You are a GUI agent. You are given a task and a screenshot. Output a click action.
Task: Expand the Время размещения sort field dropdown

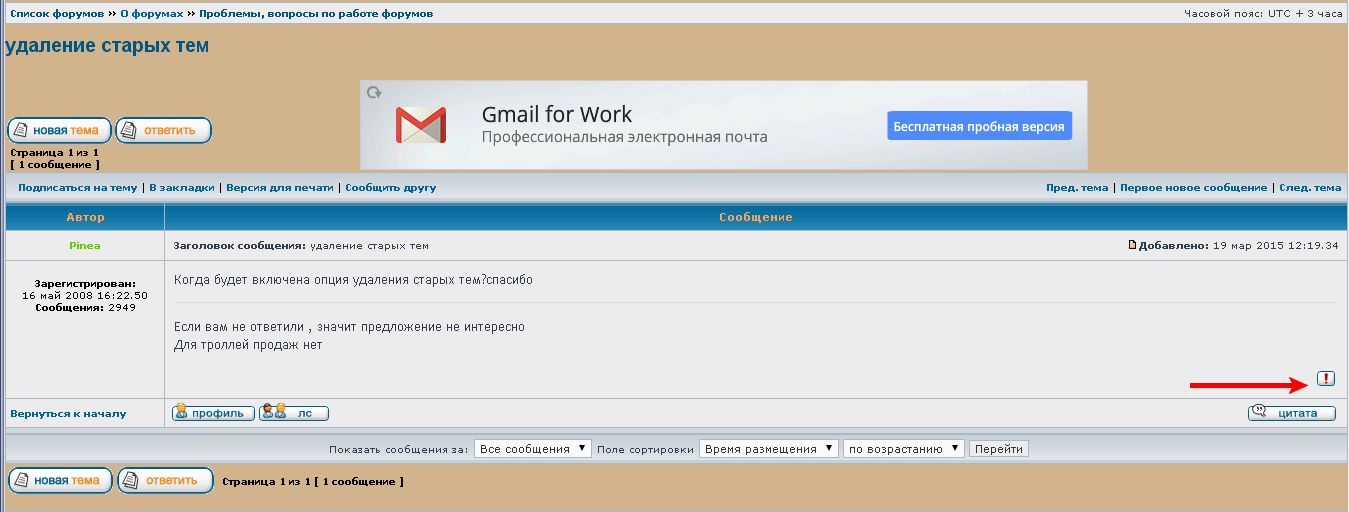[768, 449]
